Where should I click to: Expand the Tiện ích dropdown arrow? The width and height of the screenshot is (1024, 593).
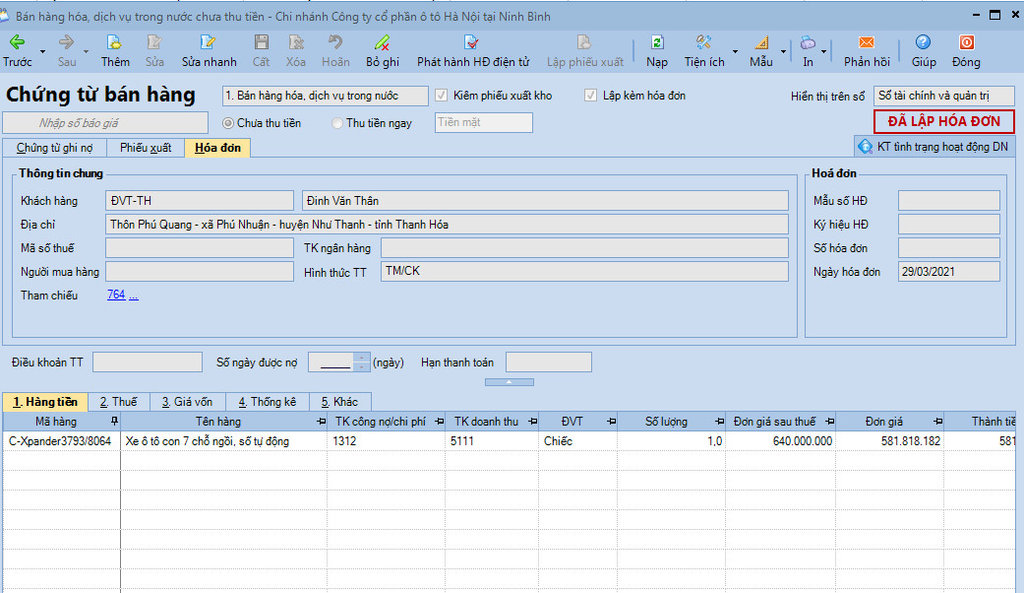tap(735, 52)
